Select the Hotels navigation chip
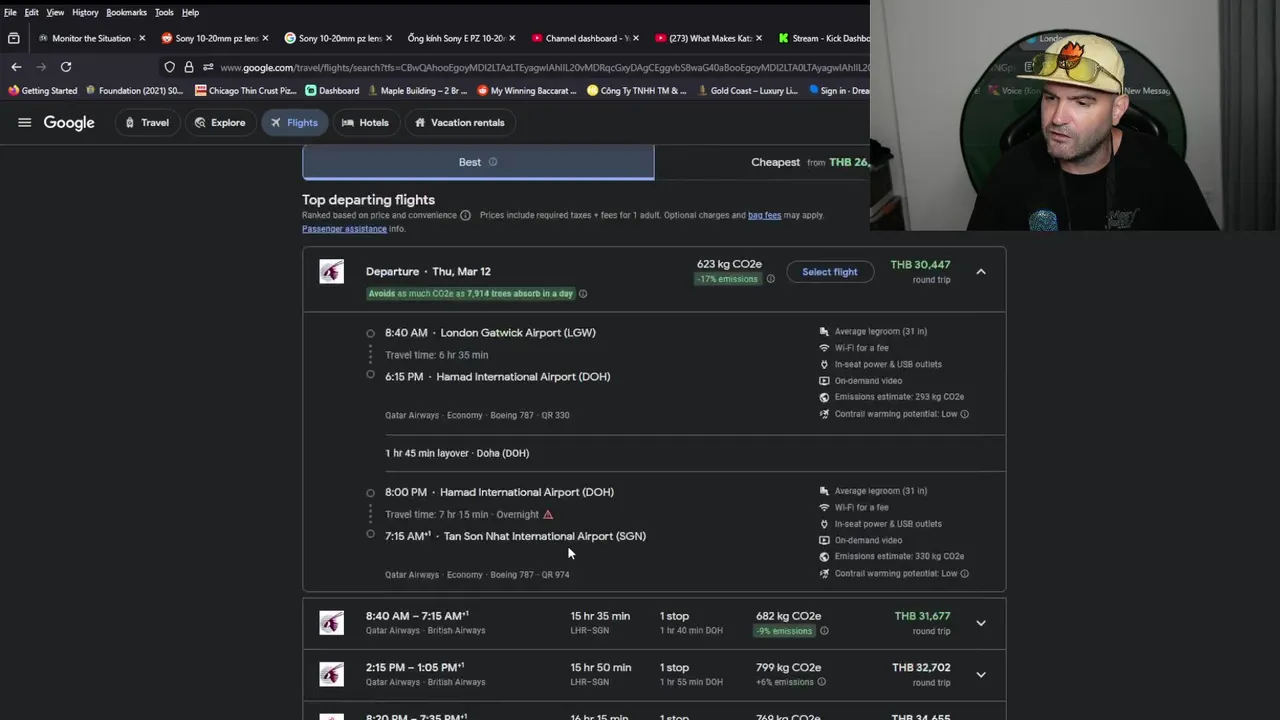Image resolution: width=1280 pixels, height=720 pixels. 365,123
